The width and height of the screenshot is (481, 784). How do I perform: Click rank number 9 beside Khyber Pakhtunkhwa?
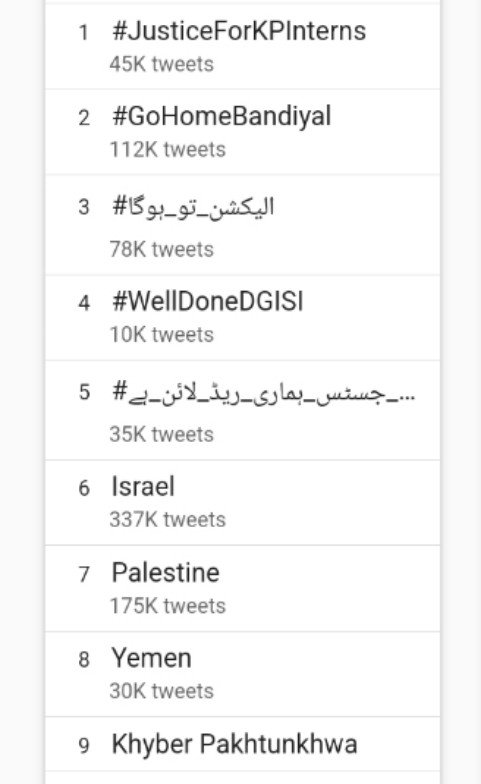tap(84, 746)
